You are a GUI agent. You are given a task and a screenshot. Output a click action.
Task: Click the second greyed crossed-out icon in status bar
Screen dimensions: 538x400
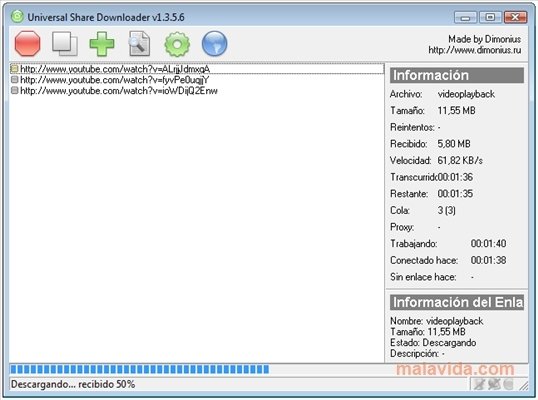494,384
